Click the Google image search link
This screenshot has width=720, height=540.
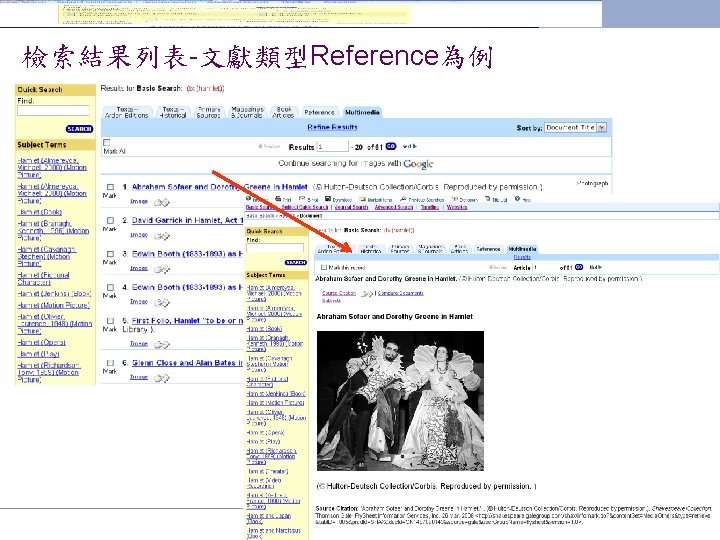point(418,164)
